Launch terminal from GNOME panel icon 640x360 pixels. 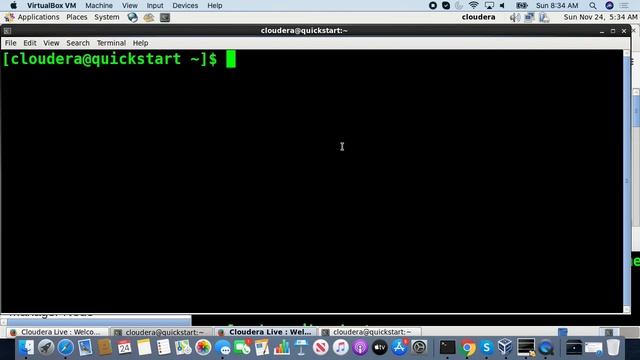coord(165,17)
